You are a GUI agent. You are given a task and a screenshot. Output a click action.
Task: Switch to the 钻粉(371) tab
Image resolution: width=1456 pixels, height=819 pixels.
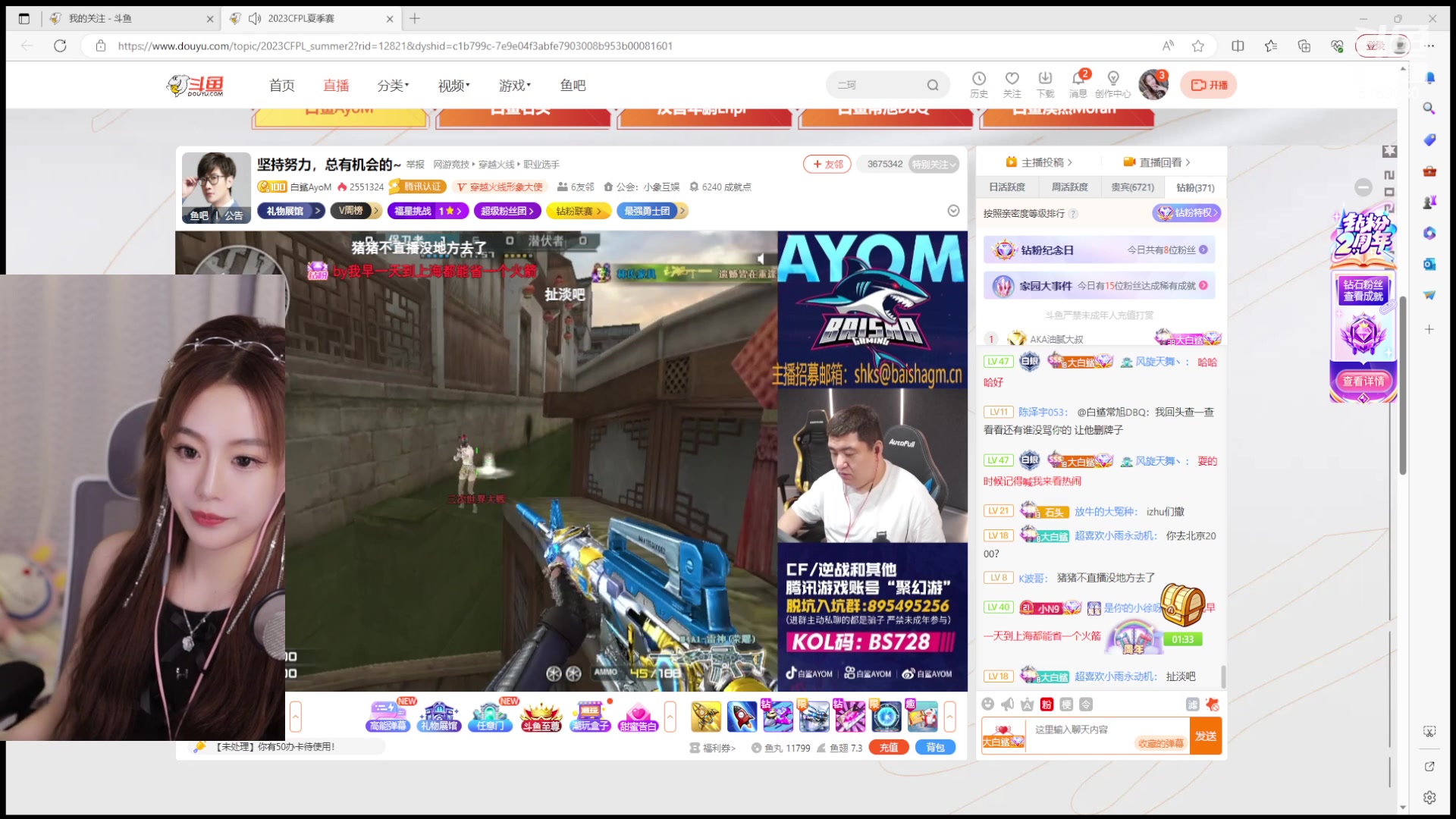(x=1195, y=187)
